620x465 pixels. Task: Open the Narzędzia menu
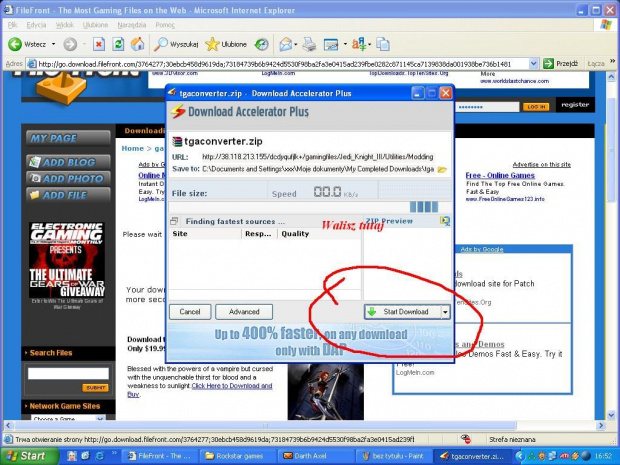(x=132, y=23)
